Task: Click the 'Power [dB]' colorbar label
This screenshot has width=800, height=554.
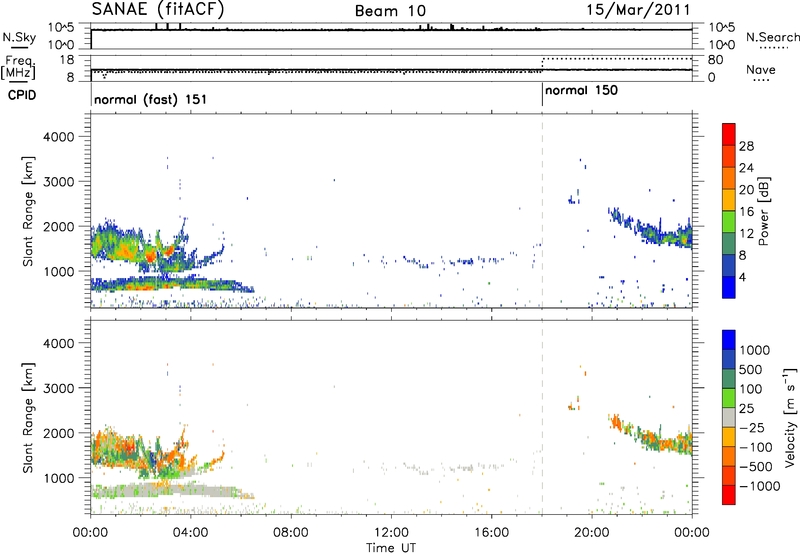Action: (763, 211)
